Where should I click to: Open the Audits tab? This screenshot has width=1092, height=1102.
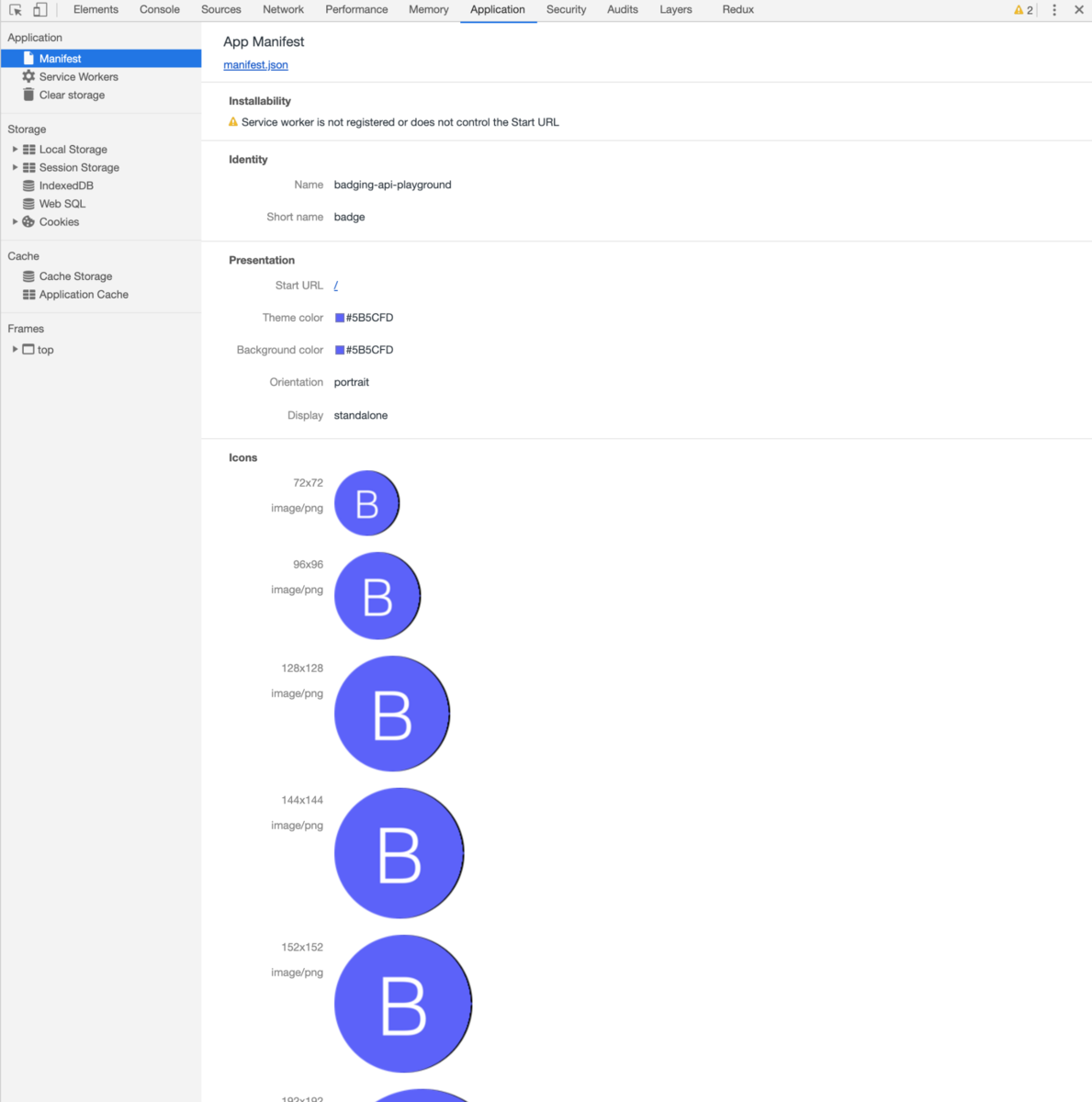pyautogui.click(x=623, y=10)
